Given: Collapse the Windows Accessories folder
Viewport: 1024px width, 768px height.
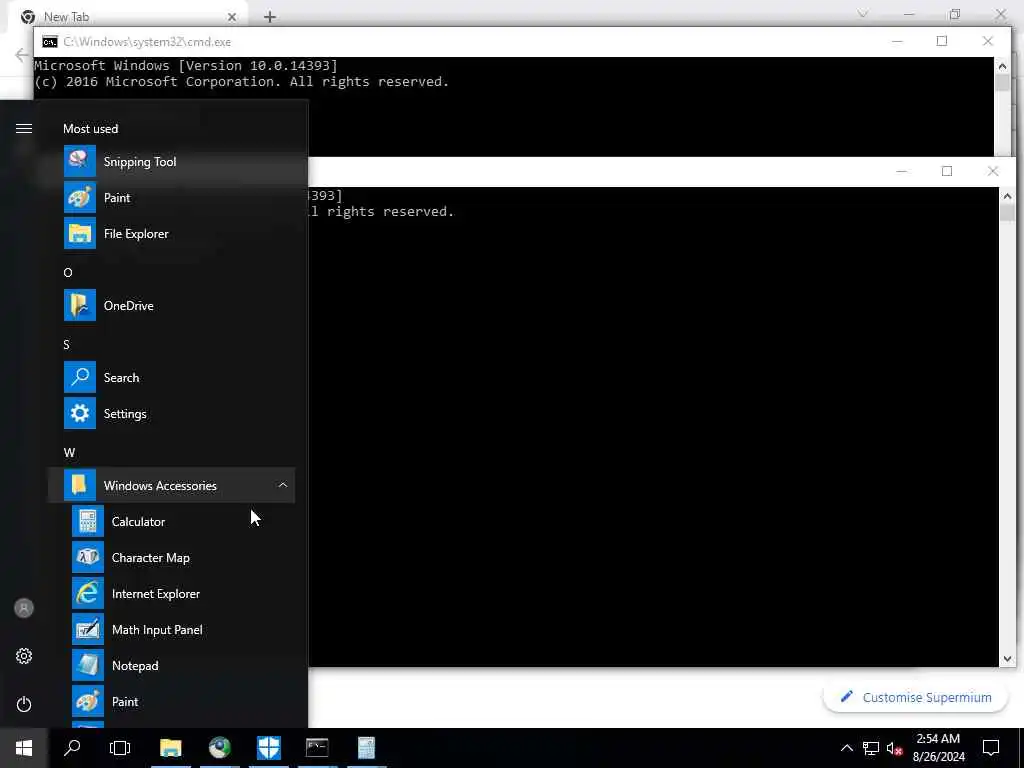Looking at the screenshot, I should click(172, 485).
